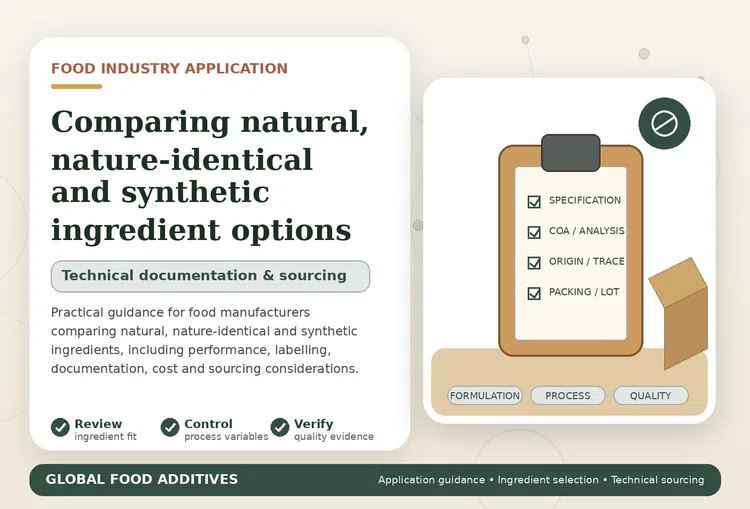Click the 'quality evidence' caption
The image size is (750, 509).
coord(334,437)
